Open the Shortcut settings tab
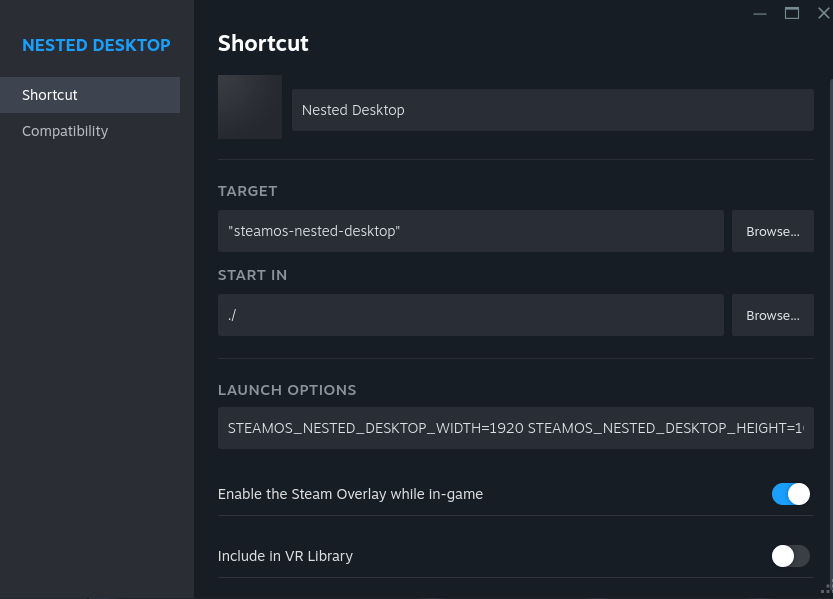Image resolution: width=833 pixels, height=599 pixels. pyautogui.click(x=90, y=95)
